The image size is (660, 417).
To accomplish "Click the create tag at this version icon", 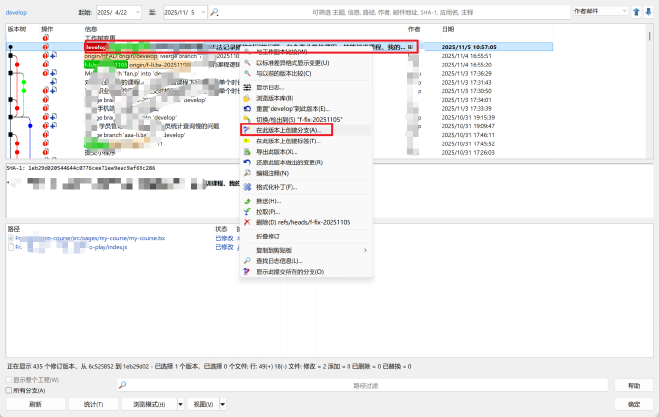I will (248, 142).
